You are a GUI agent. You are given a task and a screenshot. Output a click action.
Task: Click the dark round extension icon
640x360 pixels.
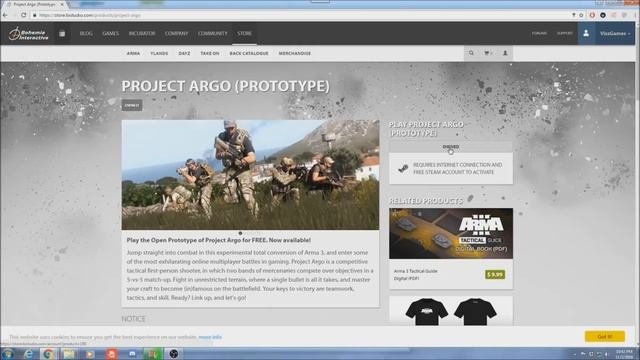pyautogui.click(x=603, y=15)
